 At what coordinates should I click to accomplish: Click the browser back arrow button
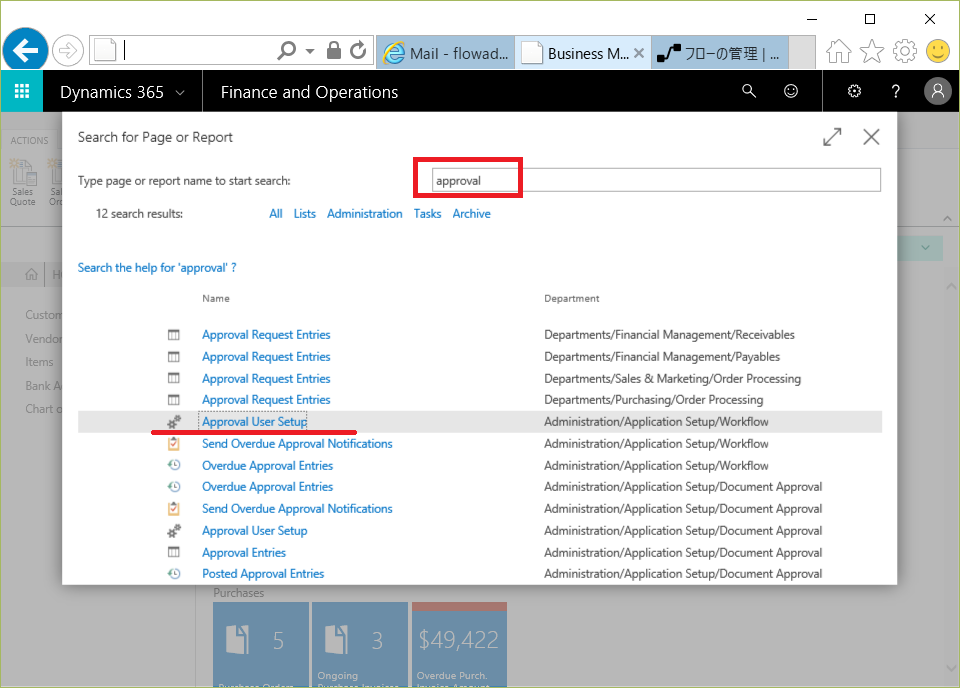point(25,50)
